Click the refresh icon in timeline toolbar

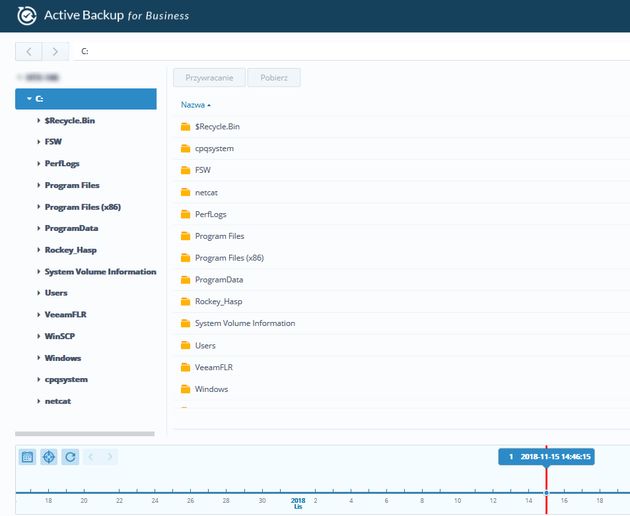(x=70, y=457)
